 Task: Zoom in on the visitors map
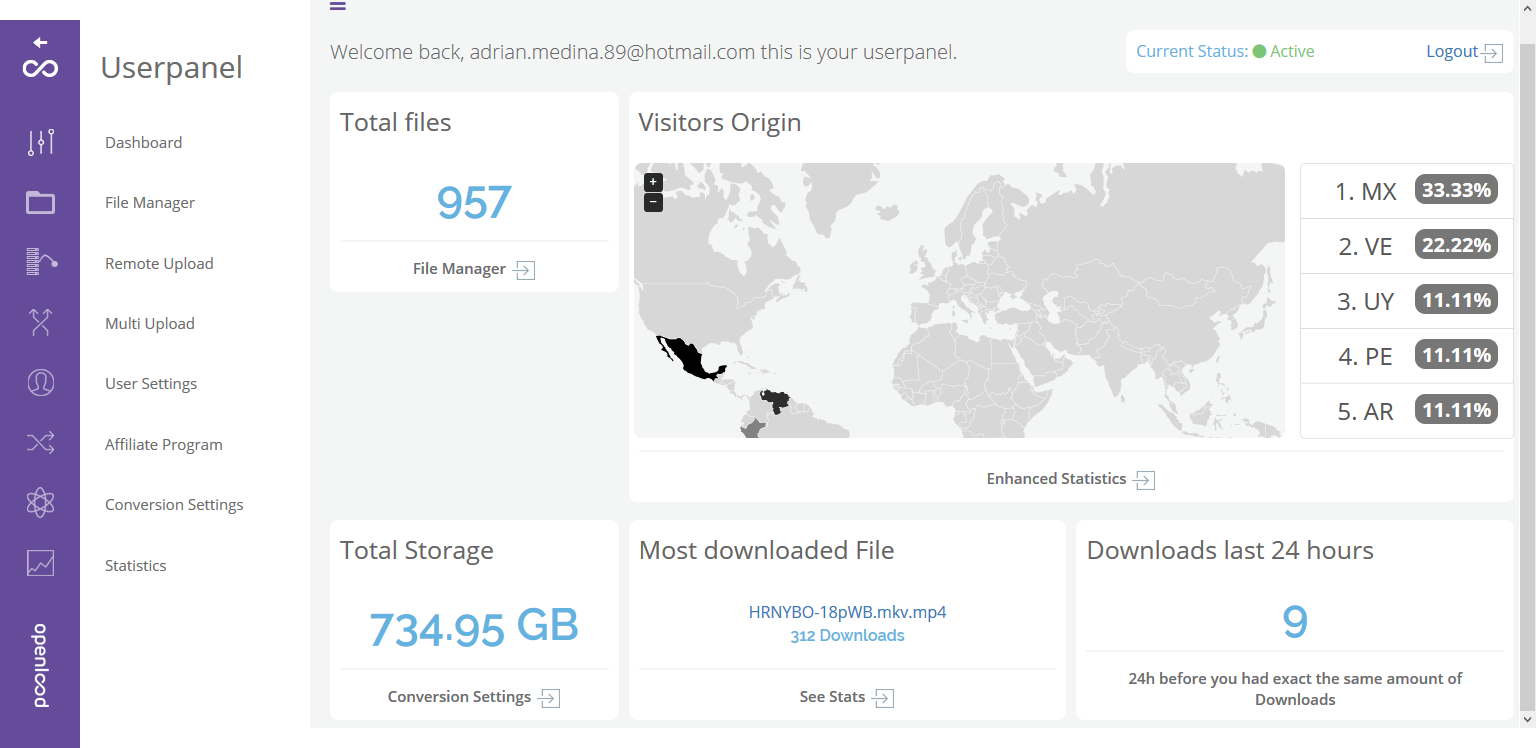point(653,182)
